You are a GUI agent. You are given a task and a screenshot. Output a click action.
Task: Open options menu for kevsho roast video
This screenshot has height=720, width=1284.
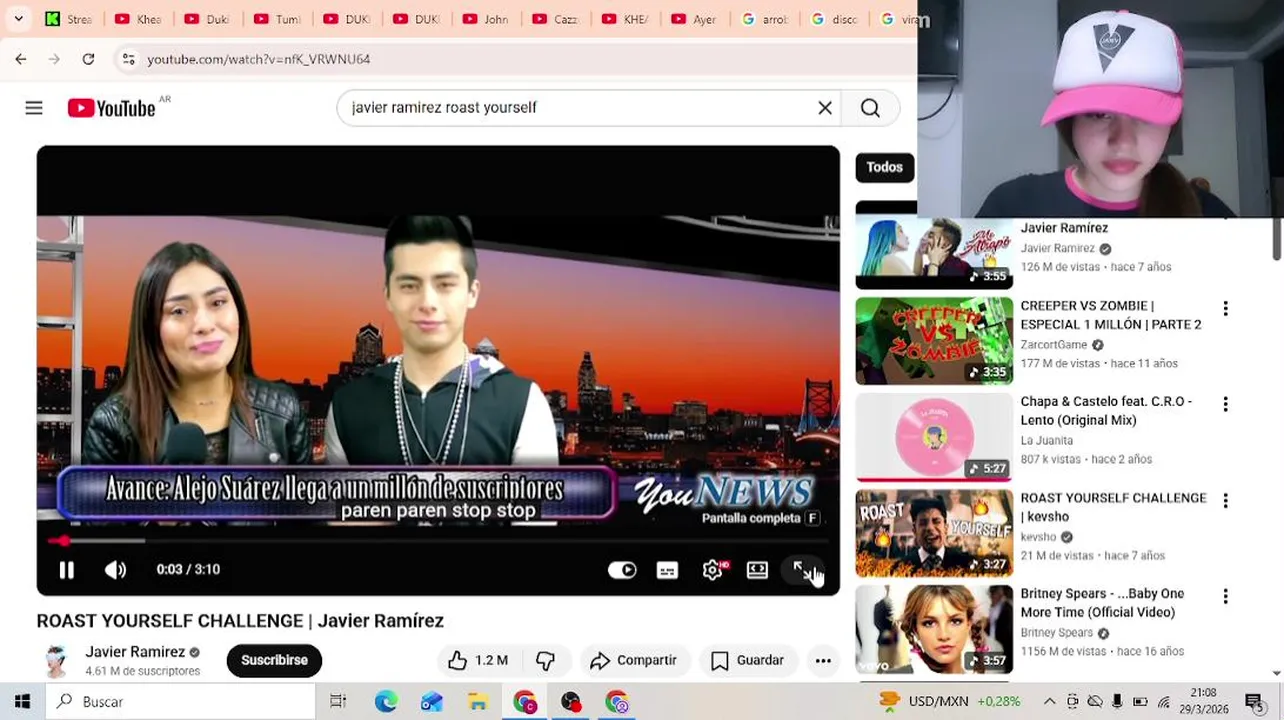coord(1225,501)
